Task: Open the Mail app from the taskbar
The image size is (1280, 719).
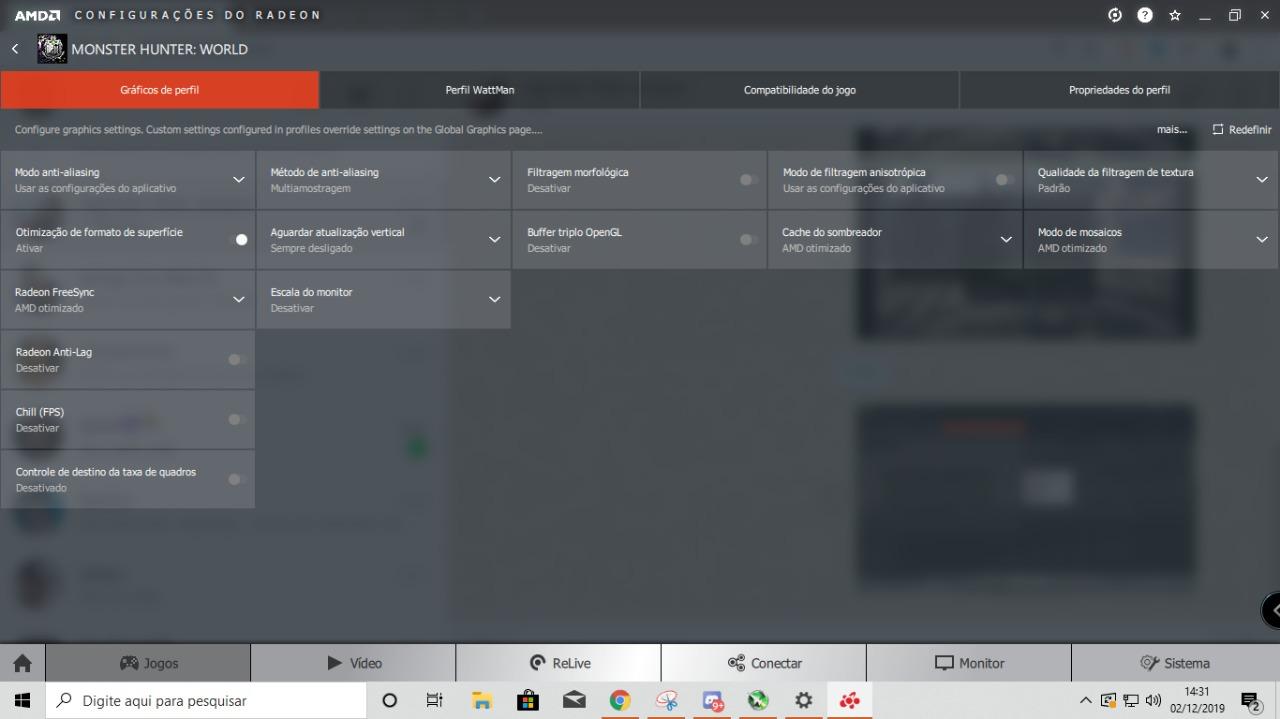Action: click(574, 701)
